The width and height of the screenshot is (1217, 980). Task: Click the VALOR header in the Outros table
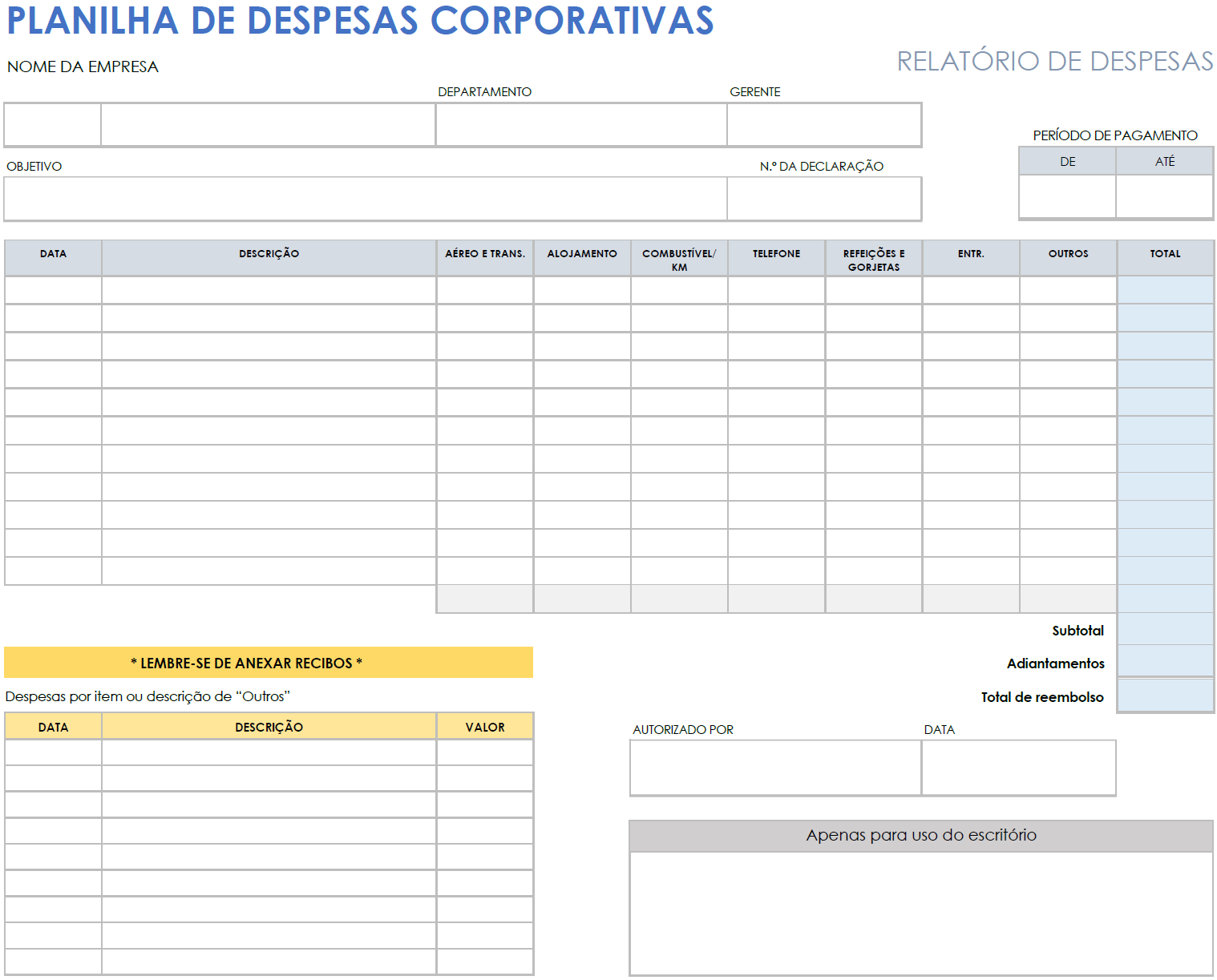click(x=484, y=726)
